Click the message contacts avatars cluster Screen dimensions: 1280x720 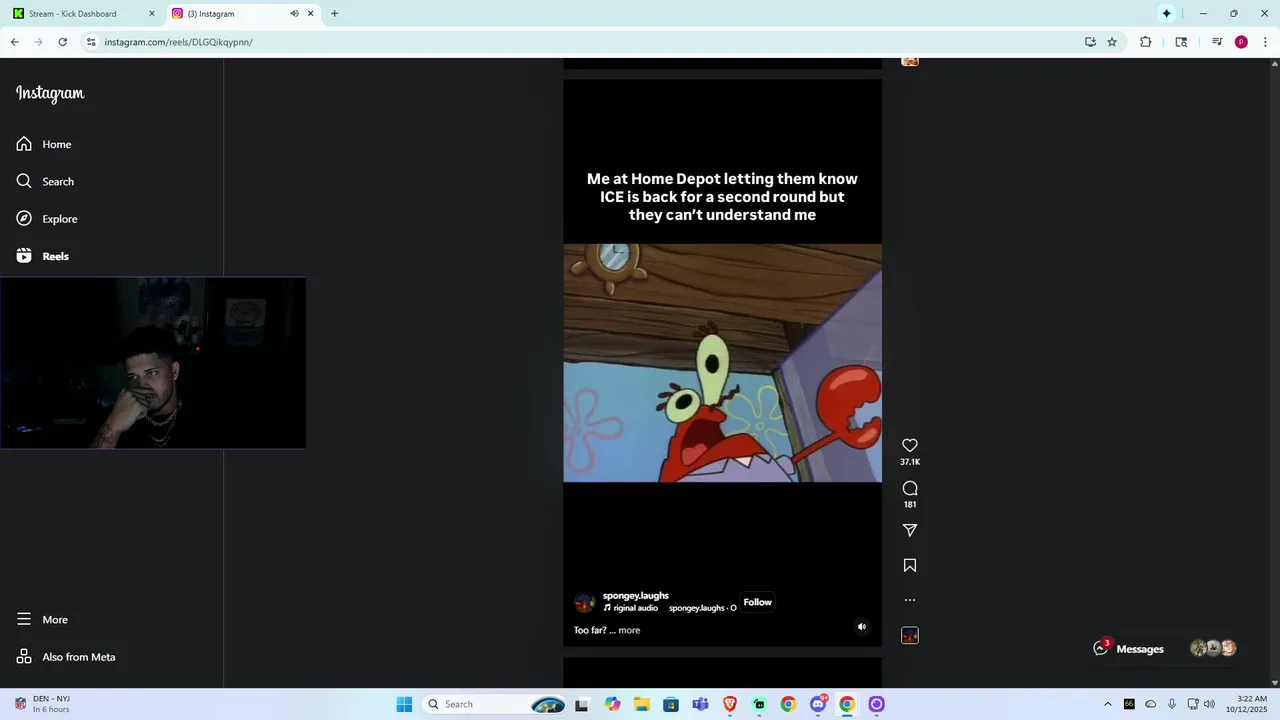(1213, 648)
